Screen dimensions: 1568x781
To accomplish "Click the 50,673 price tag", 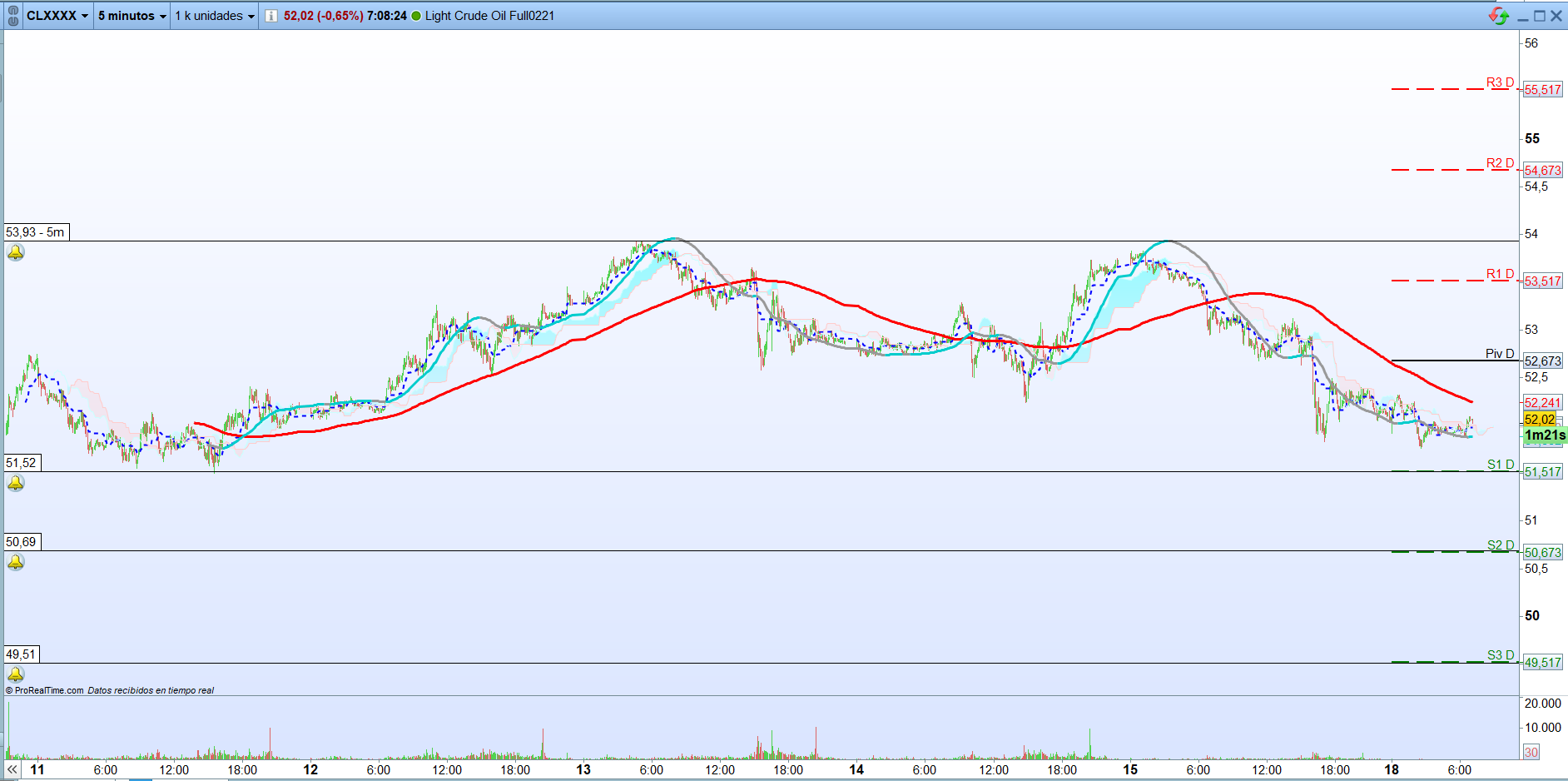I will coord(1542,553).
